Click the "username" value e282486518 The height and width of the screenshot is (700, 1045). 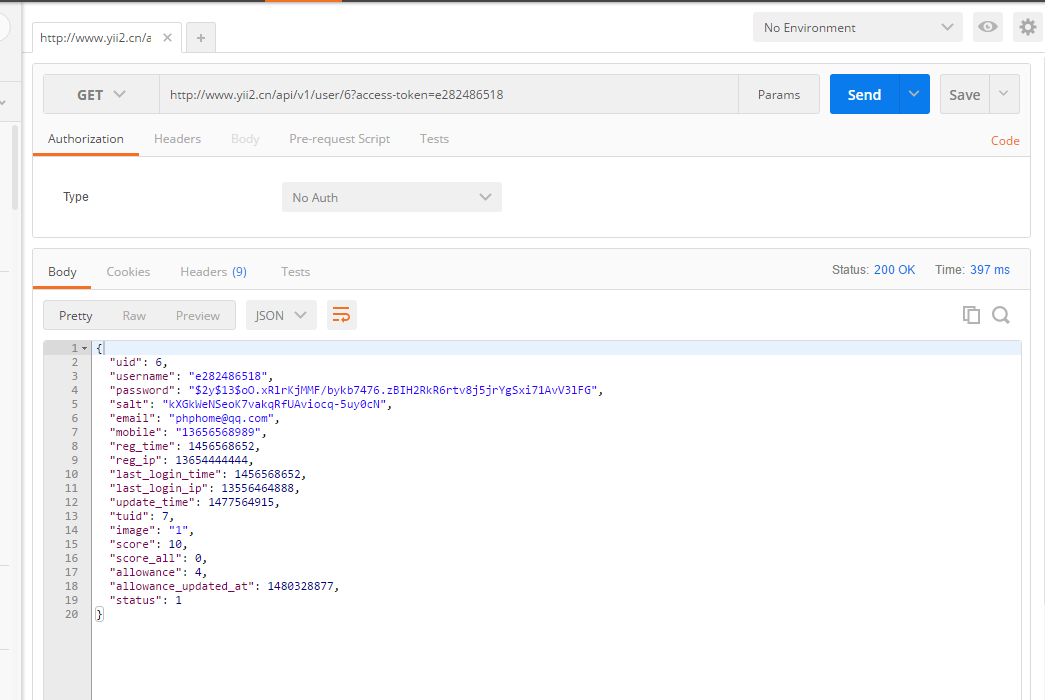coord(228,377)
